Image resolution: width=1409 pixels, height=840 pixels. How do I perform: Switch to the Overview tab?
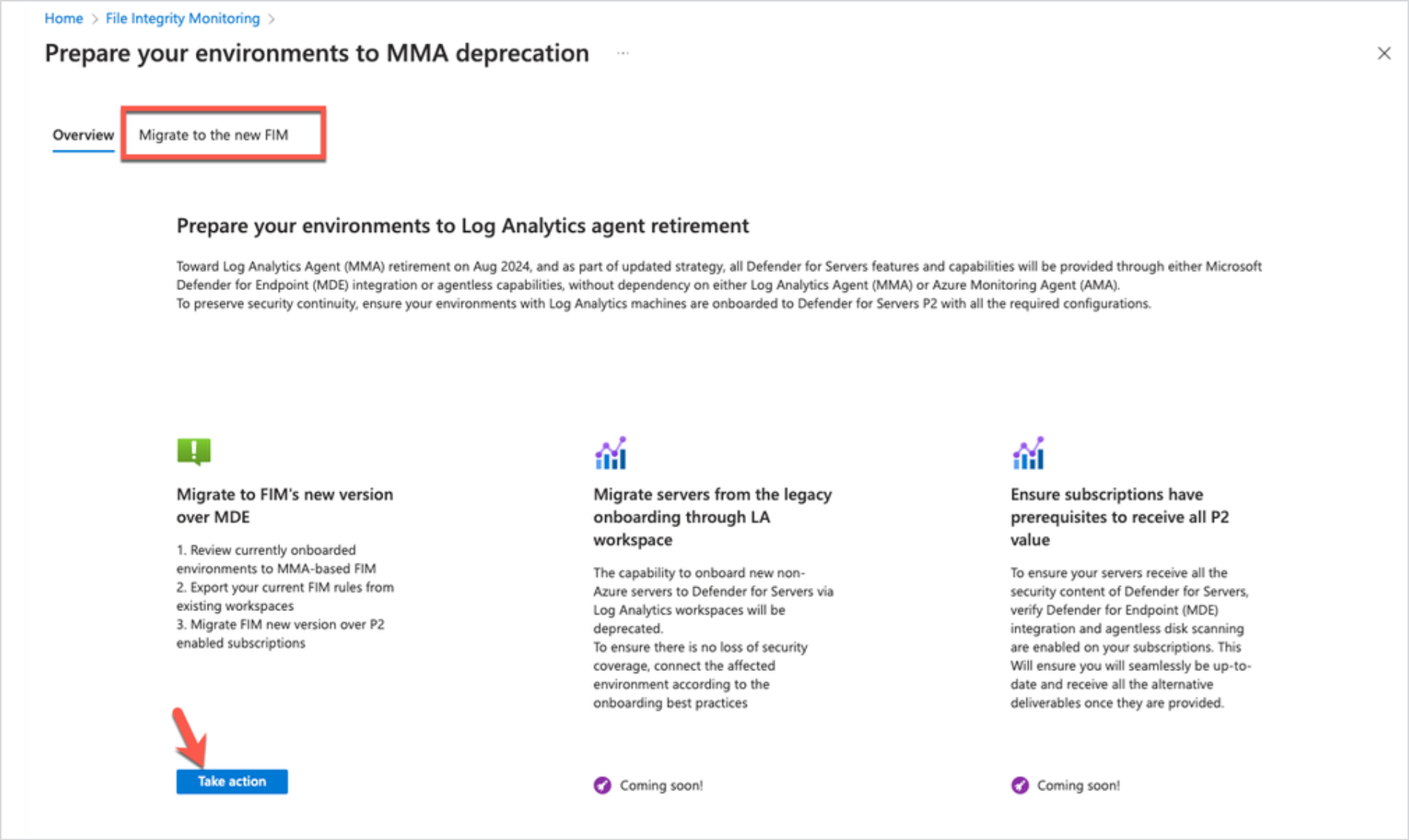coord(83,135)
